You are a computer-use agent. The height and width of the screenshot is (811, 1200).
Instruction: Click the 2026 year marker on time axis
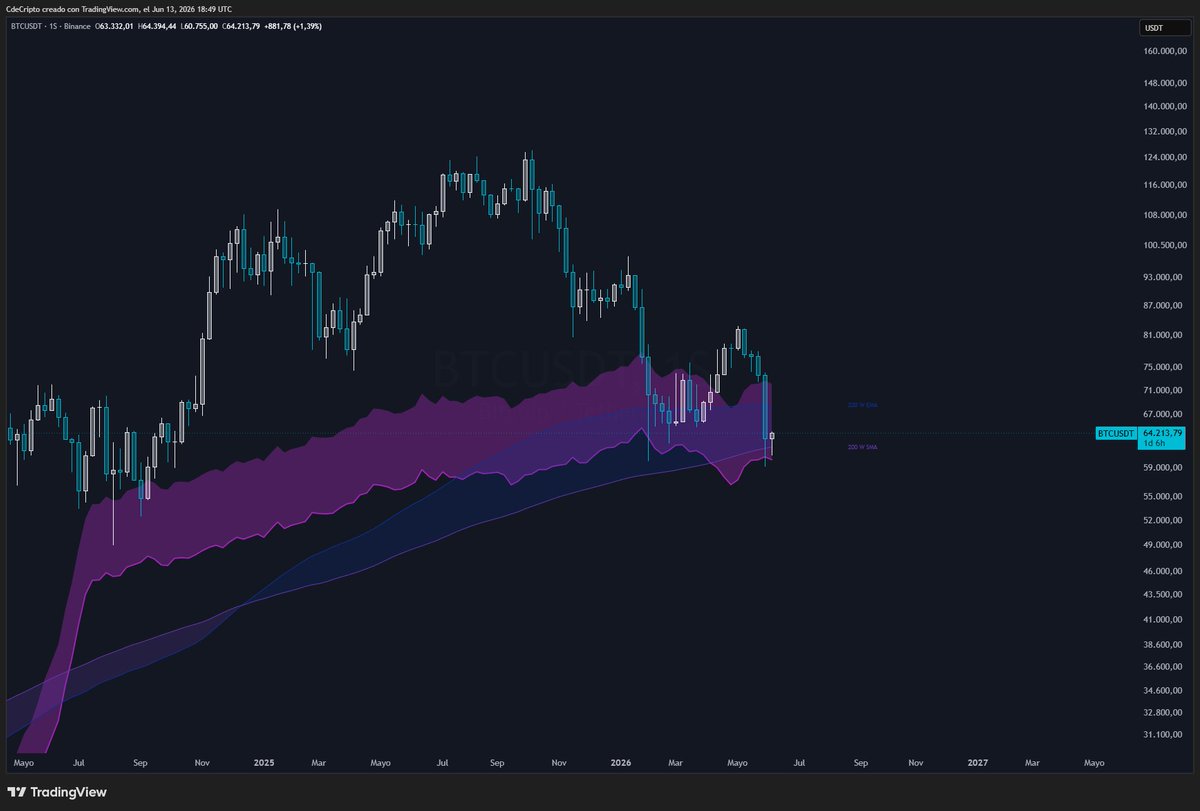pyautogui.click(x=621, y=762)
